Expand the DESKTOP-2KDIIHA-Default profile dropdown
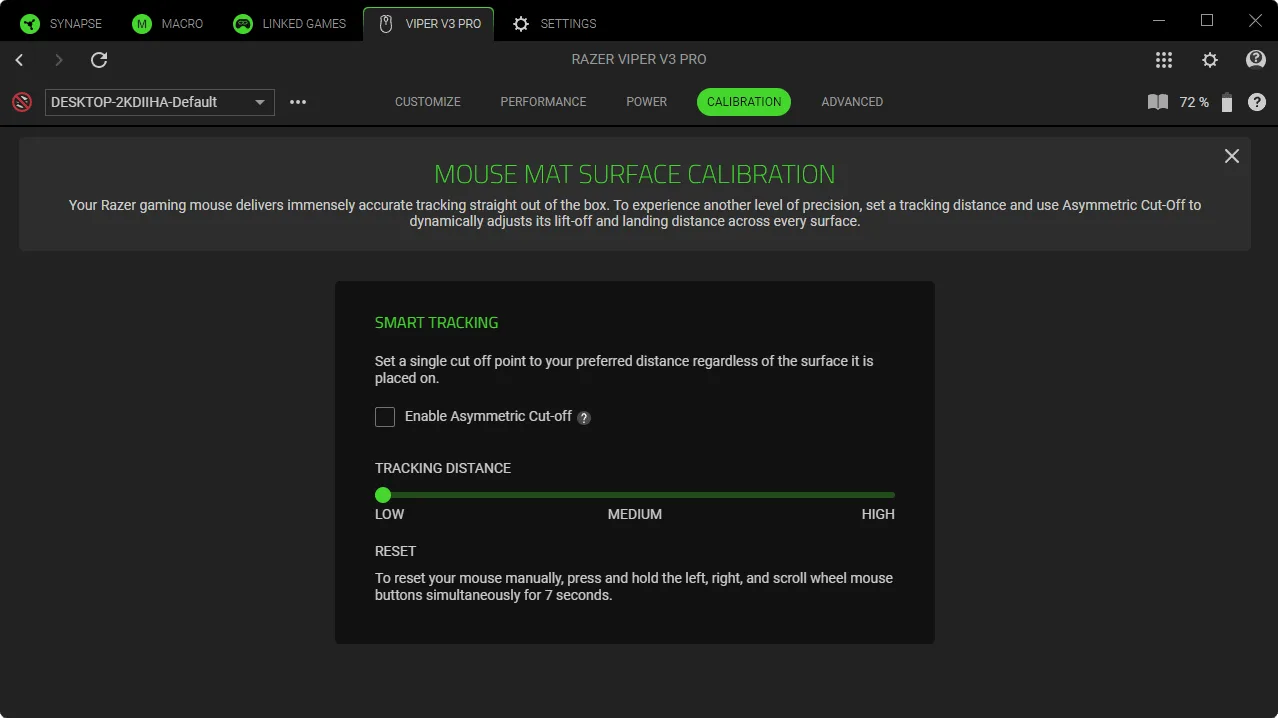The width and height of the screenshot is (1278, 718). 160,102
